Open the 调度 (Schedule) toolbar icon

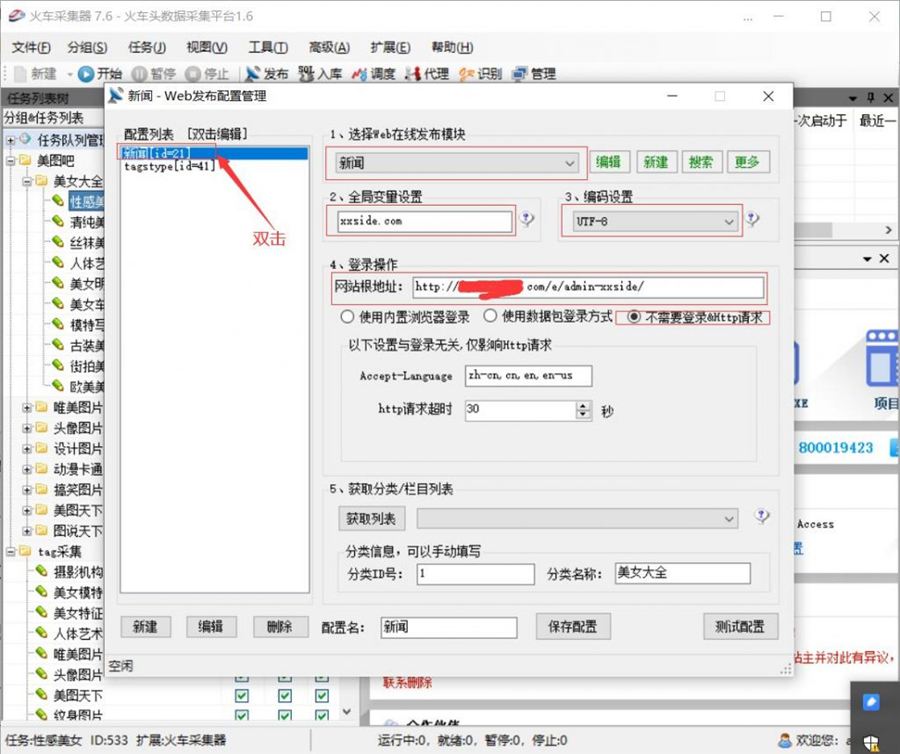(360, 74)
